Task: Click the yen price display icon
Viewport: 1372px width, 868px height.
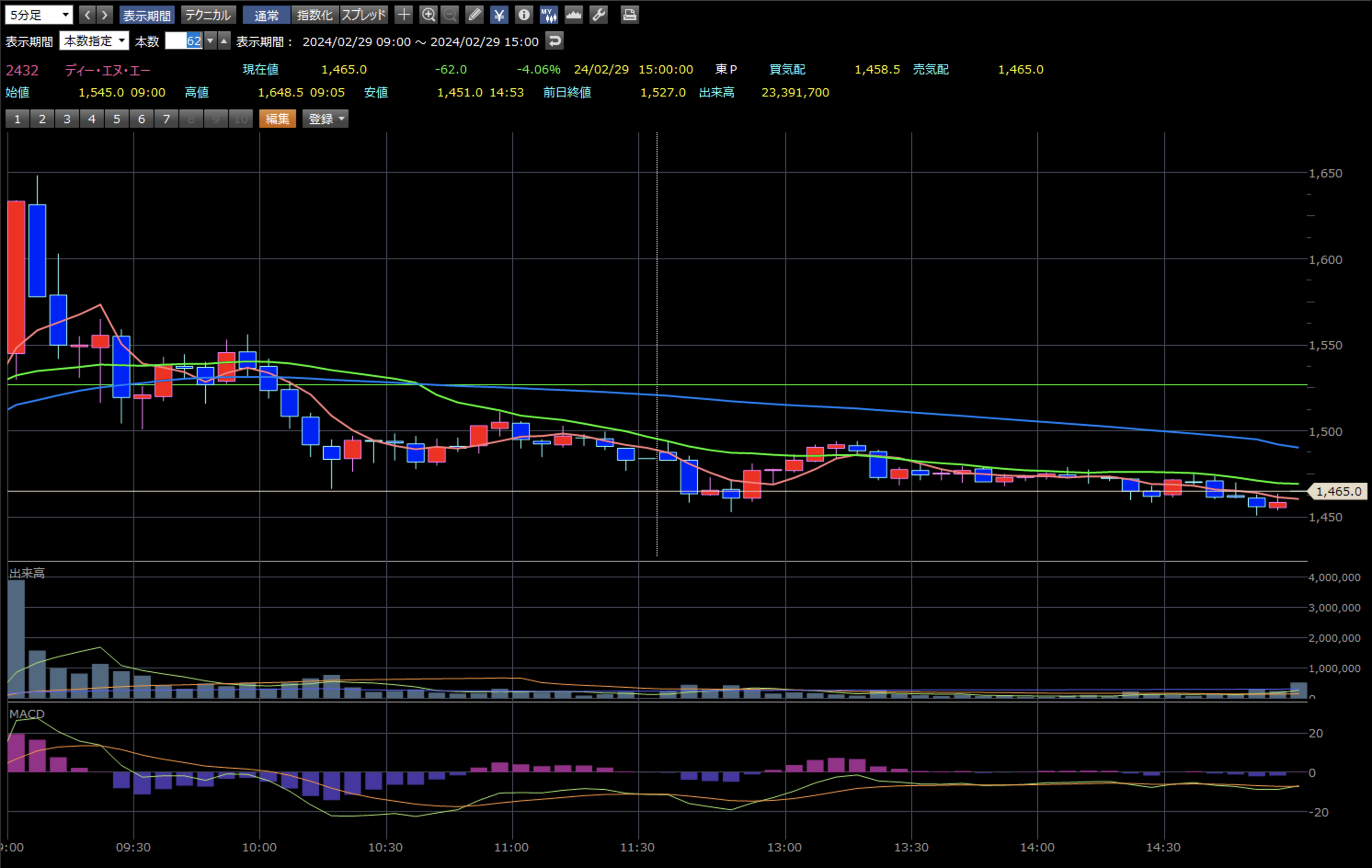Action: click(499, 15)
